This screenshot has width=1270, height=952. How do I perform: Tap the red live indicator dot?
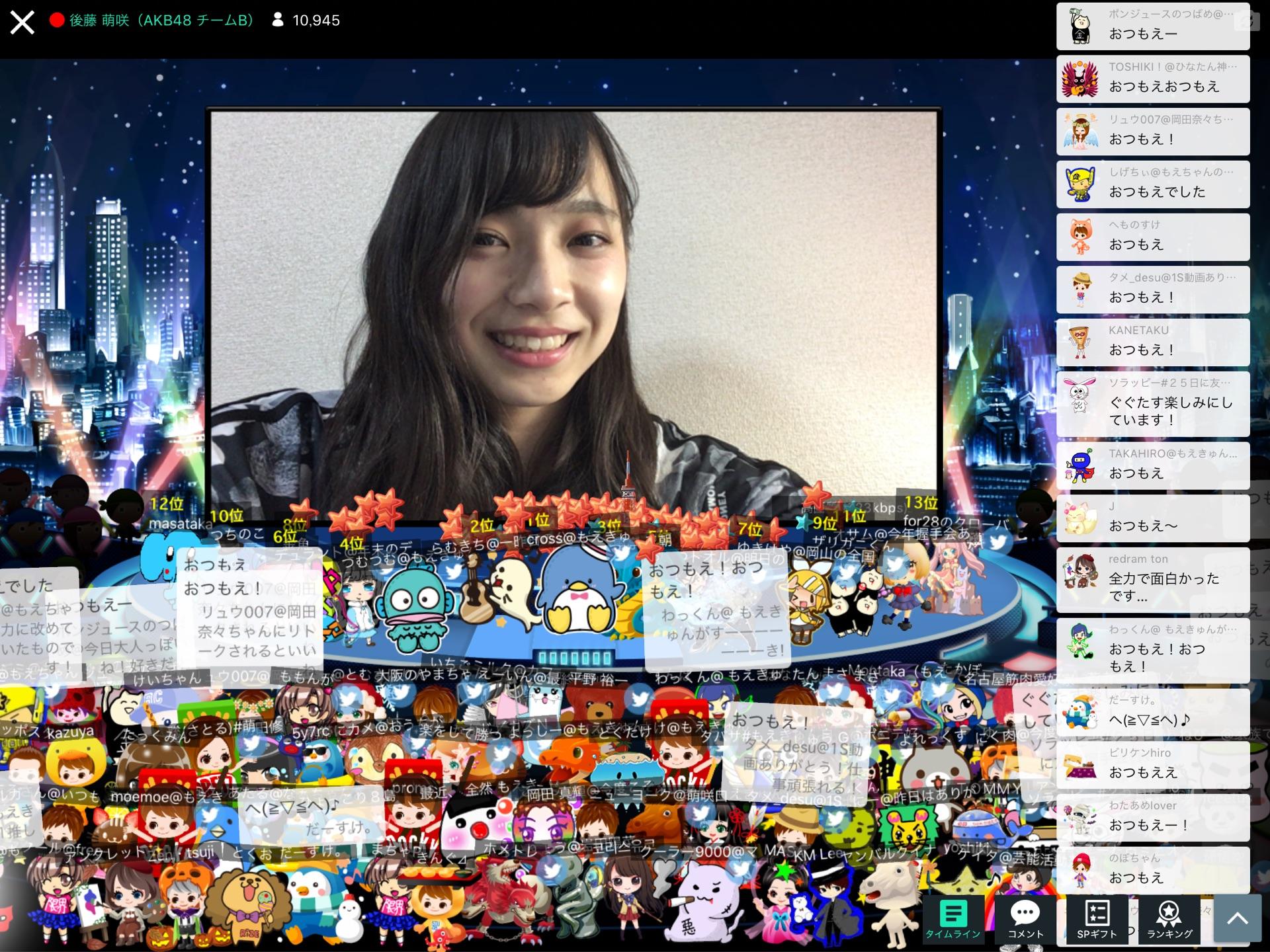pos(57,20)
